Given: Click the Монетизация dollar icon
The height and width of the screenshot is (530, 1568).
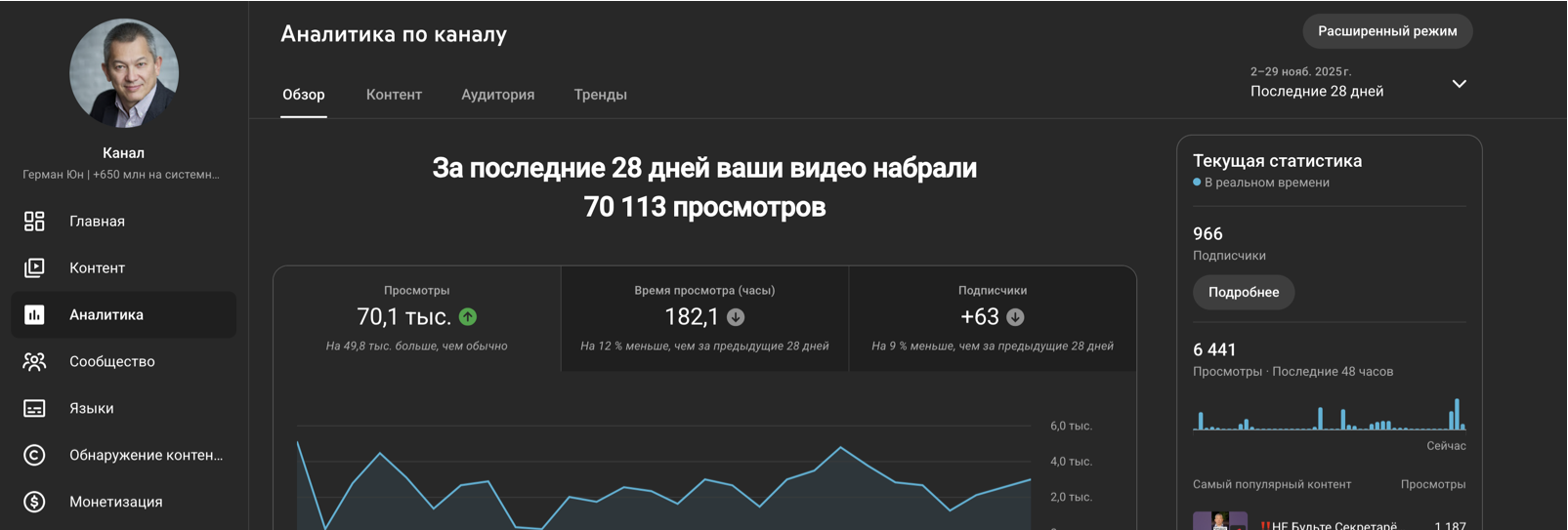Looking at the screenshot, I should click(x=34, y=502).
